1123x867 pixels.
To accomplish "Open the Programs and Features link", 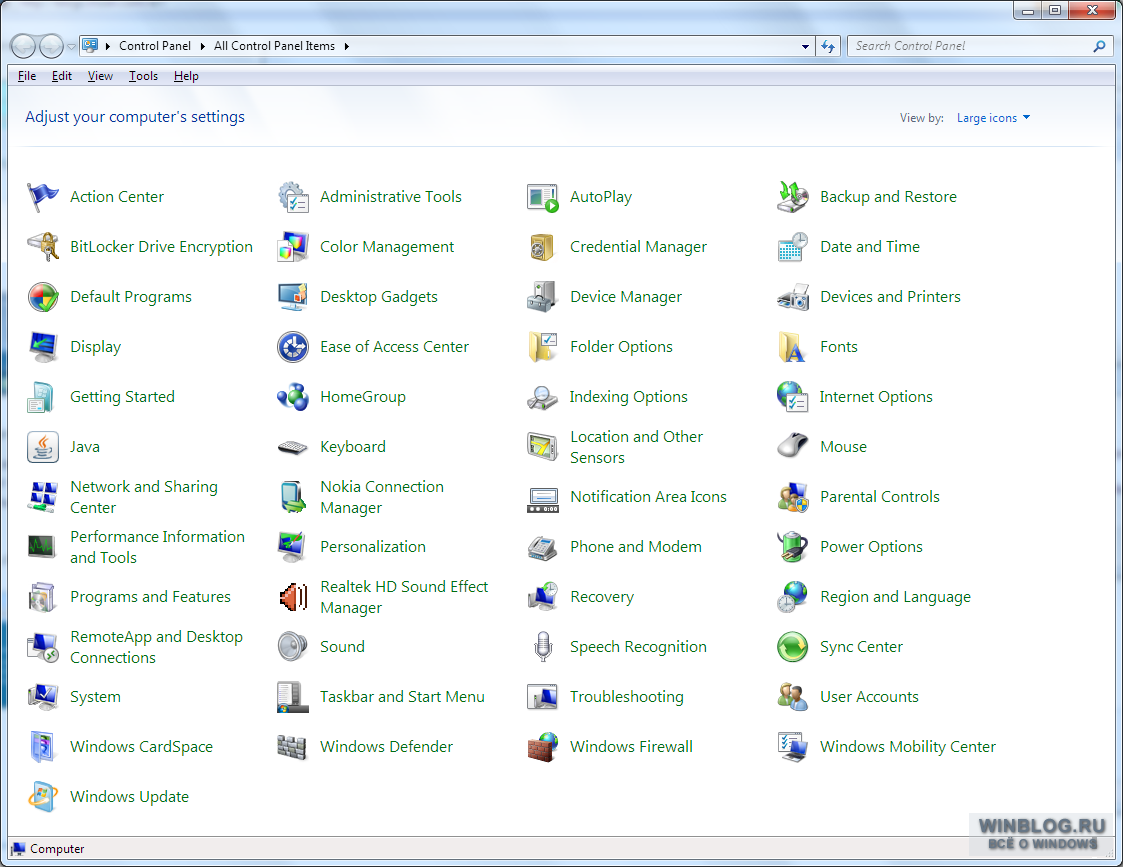I will tap(150, 597).
